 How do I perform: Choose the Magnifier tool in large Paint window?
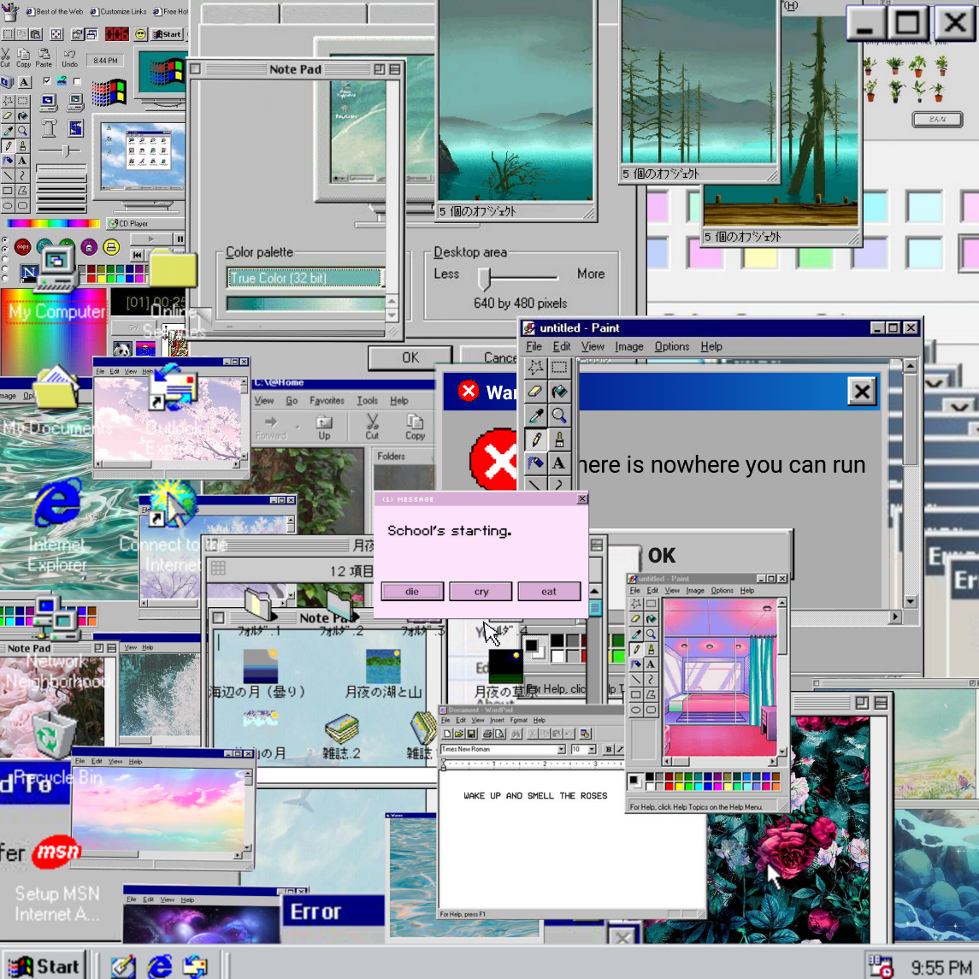[x=559, y=416]
